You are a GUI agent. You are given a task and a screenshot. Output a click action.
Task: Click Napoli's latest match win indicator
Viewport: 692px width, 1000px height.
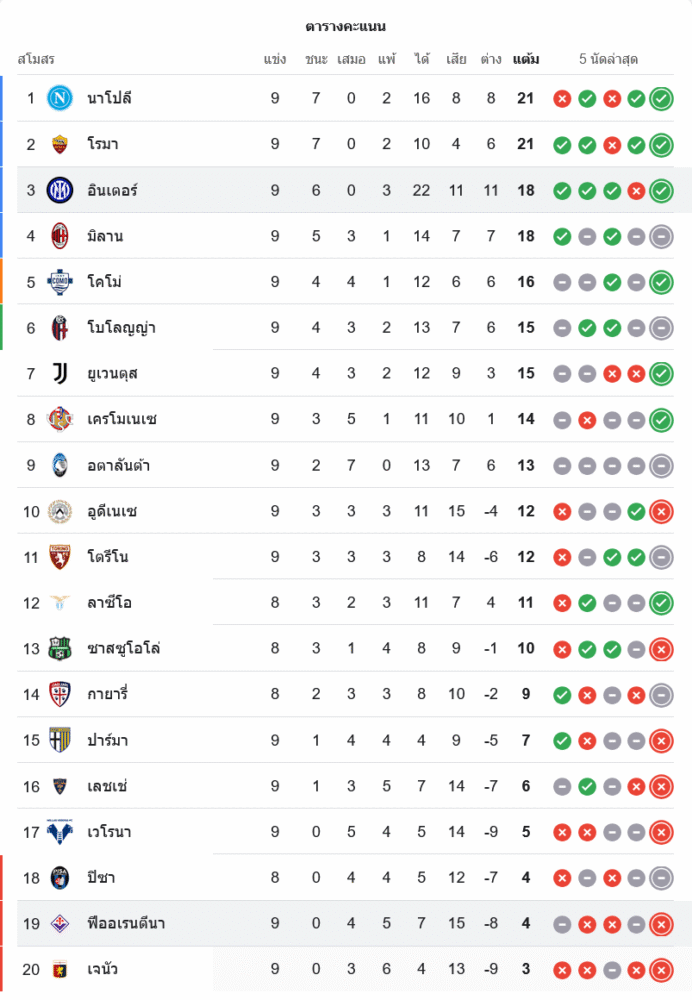tap(661, 98)
